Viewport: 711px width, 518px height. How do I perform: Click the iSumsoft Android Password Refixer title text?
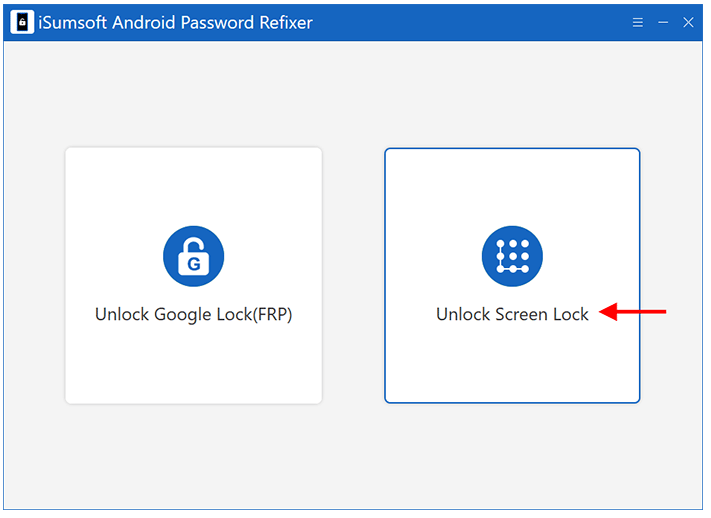point(175,22)
